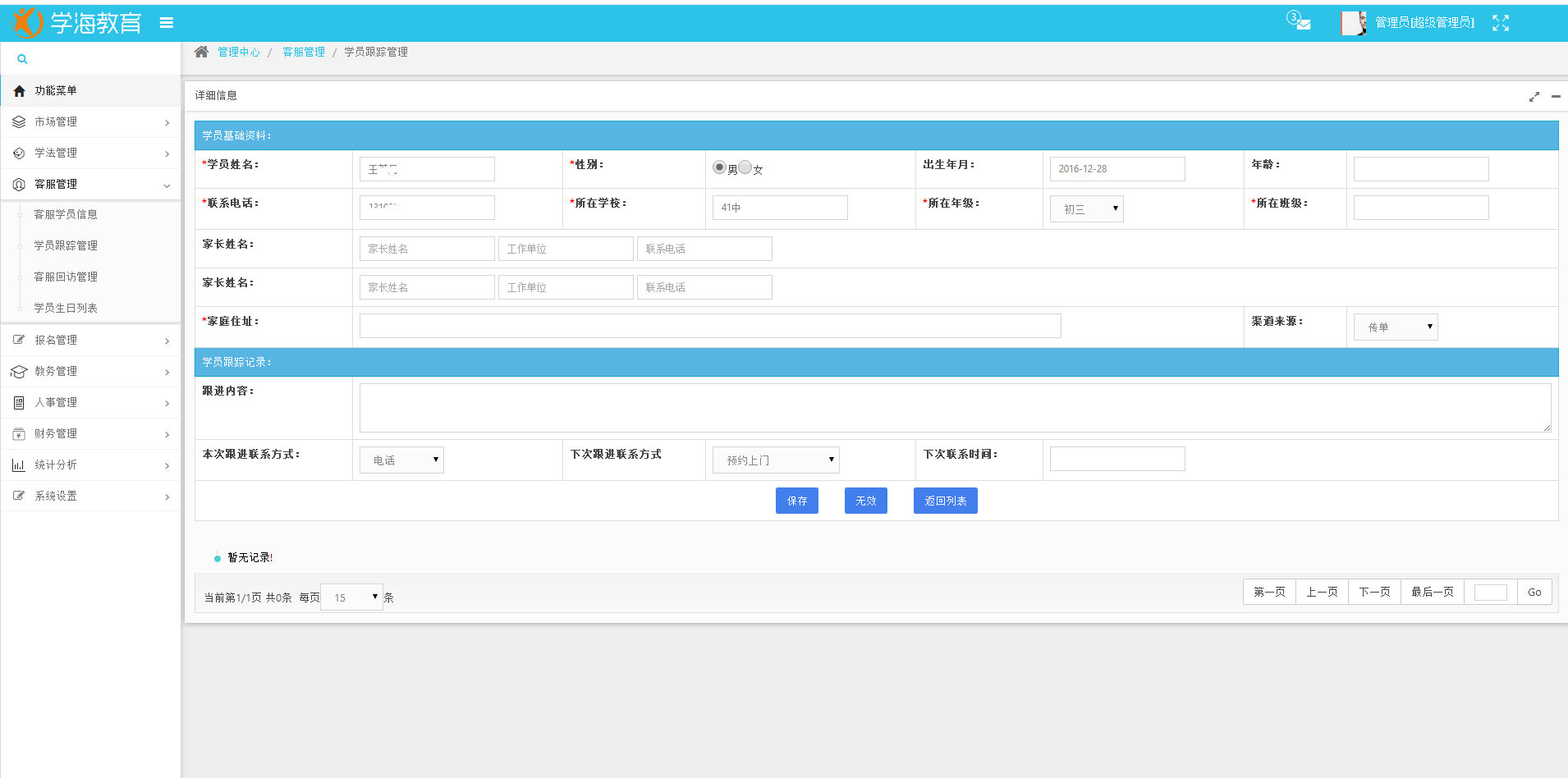The image size is (1568, 778).
Task: Click the home icon in the breadcrumb
Action: tap(201, 52)
